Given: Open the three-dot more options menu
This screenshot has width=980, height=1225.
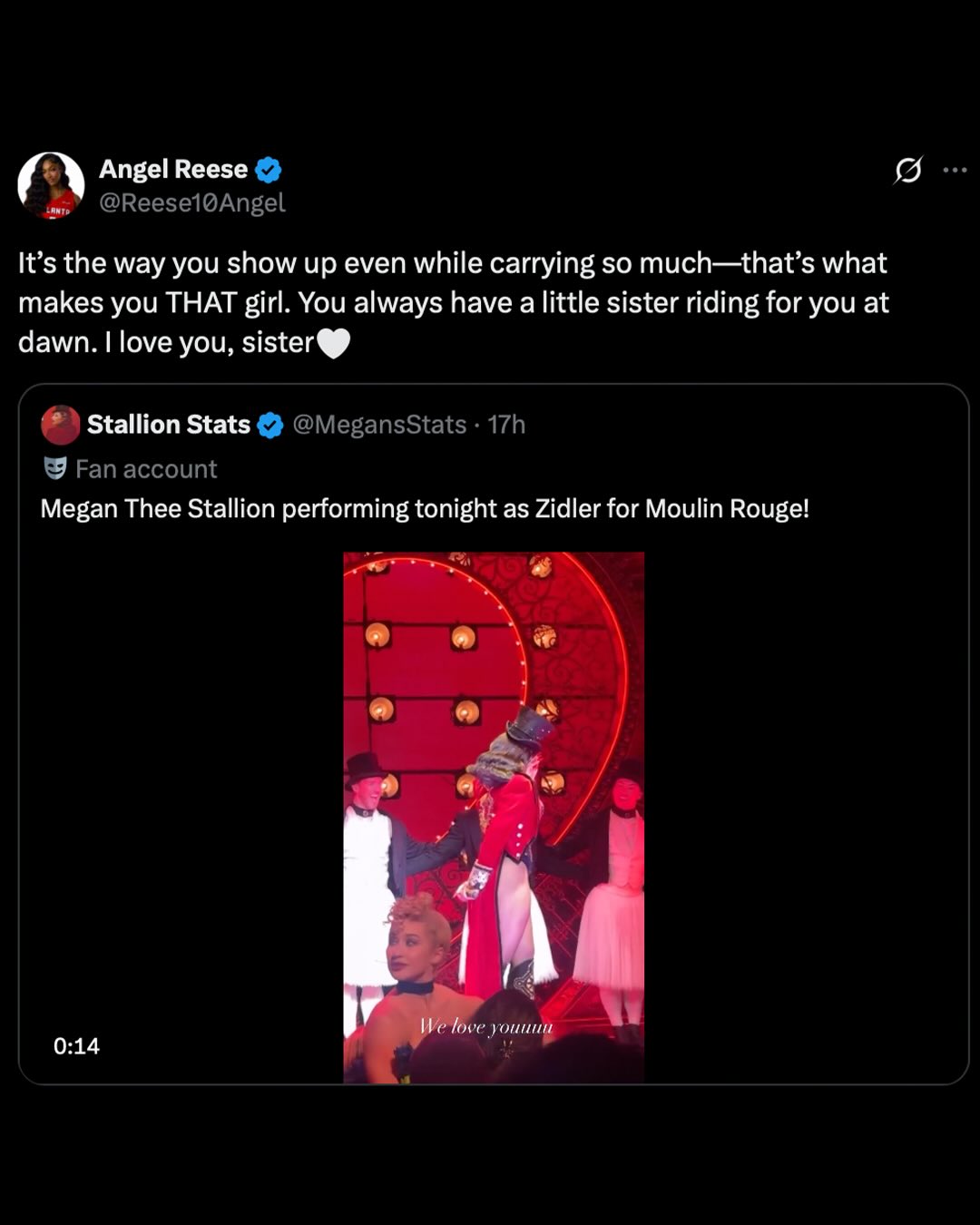Looking at the screenshot, I should [x=955, y=170].
